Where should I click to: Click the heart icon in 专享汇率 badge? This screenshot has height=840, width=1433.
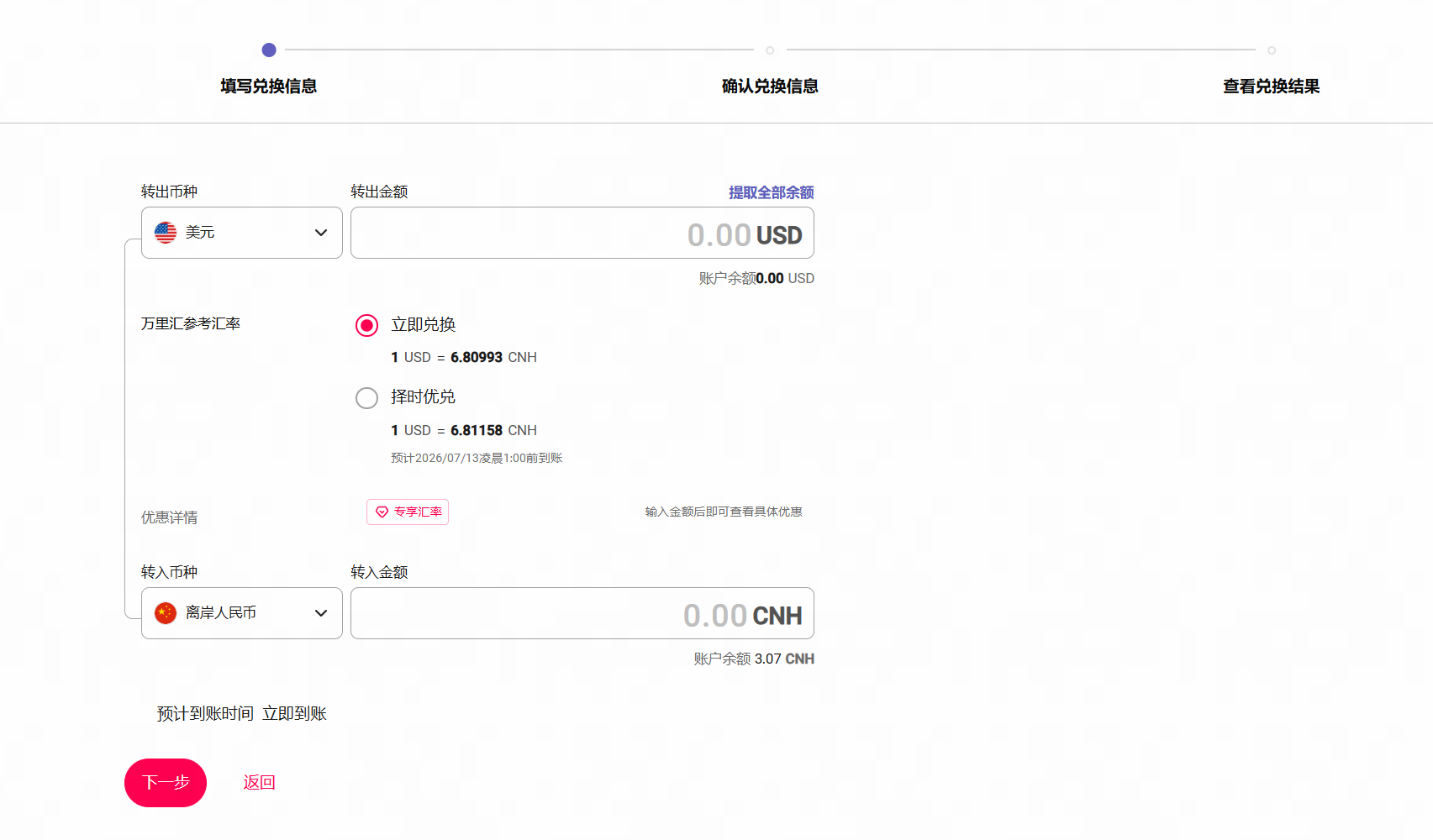click(x=382, y=512)
